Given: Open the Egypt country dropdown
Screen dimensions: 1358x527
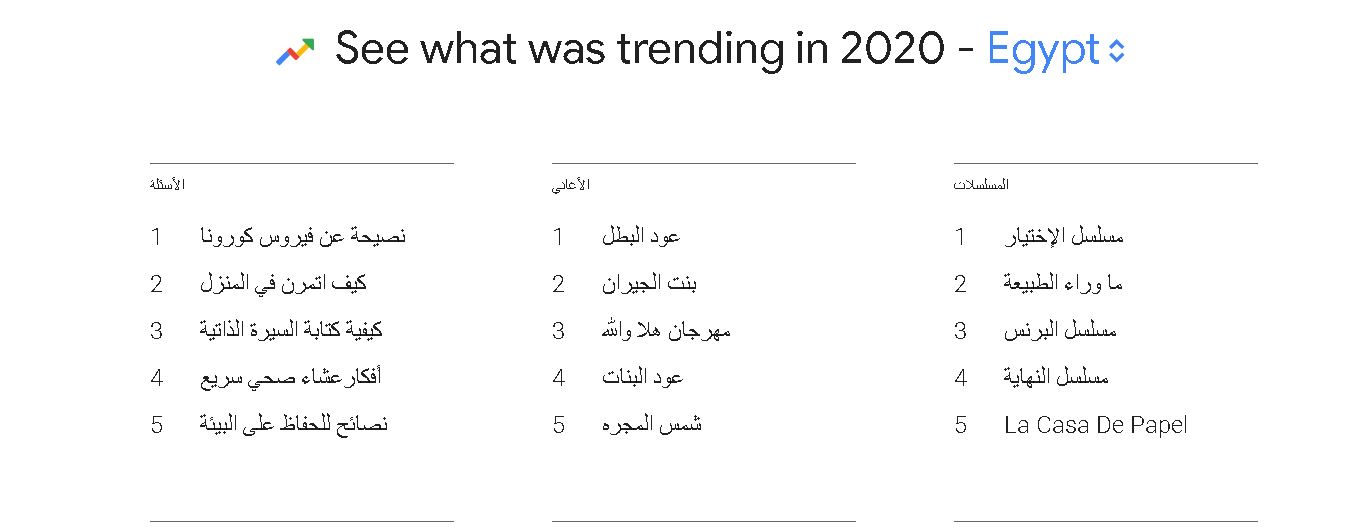Looking at the screenshot, I should pyautogui.click(x=1056, y=49).
